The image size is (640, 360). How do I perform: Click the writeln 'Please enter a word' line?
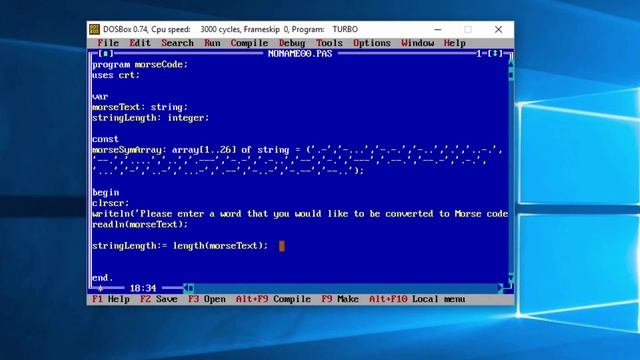[300, 213]
